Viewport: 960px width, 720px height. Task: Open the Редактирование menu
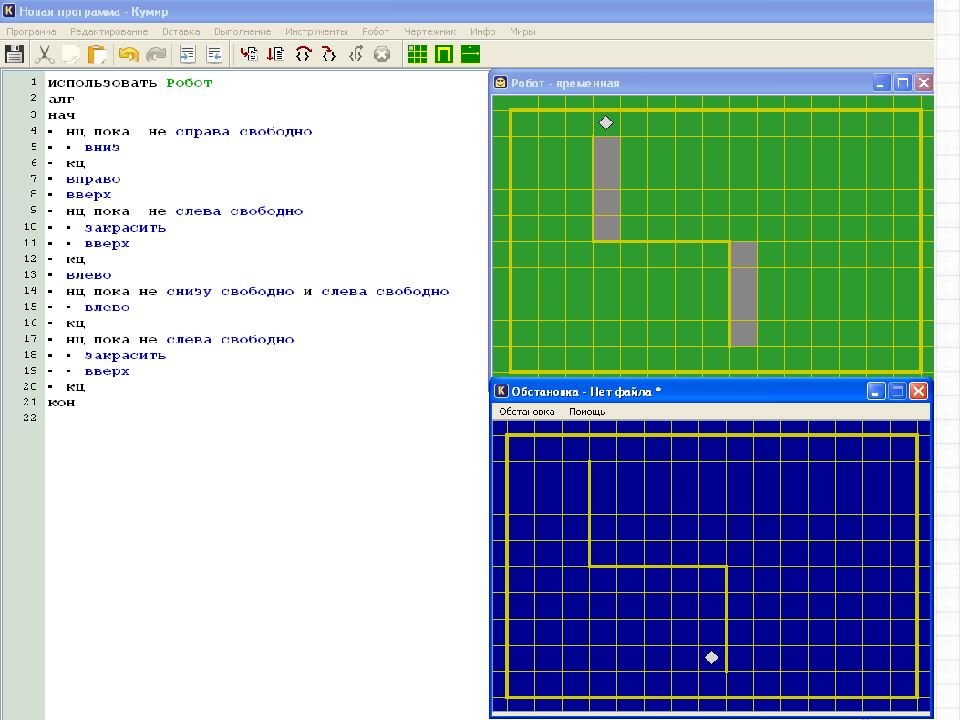tap(109, 31)
